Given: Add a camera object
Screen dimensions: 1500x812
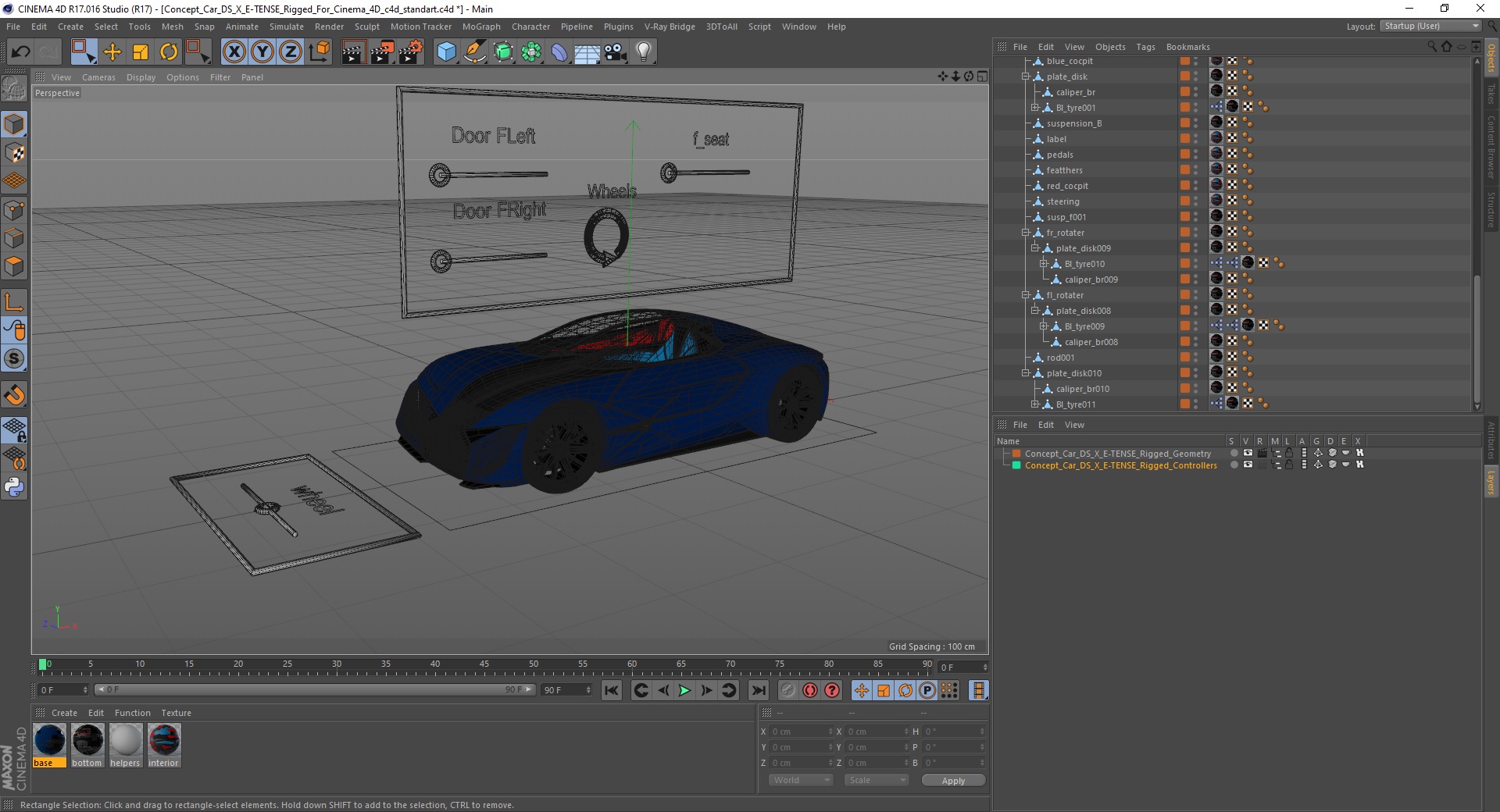Looking at the screenshot, I should click(616, 52).
